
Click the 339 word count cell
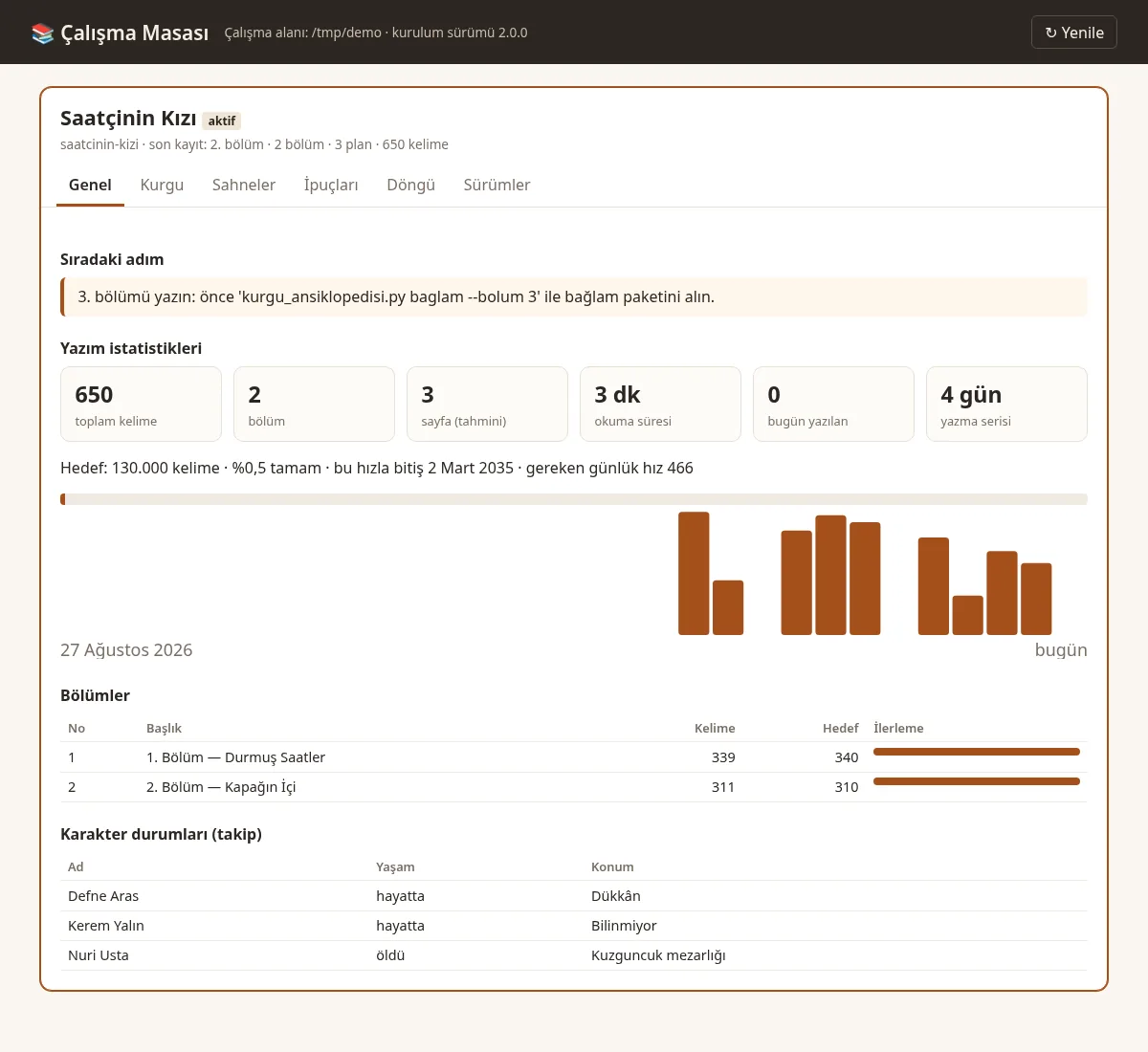[723, 757]
